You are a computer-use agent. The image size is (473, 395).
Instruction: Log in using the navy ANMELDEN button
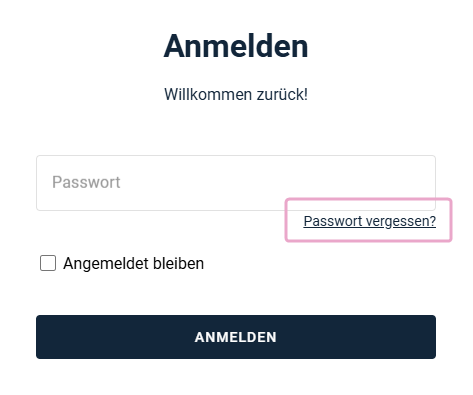(236, 337)
